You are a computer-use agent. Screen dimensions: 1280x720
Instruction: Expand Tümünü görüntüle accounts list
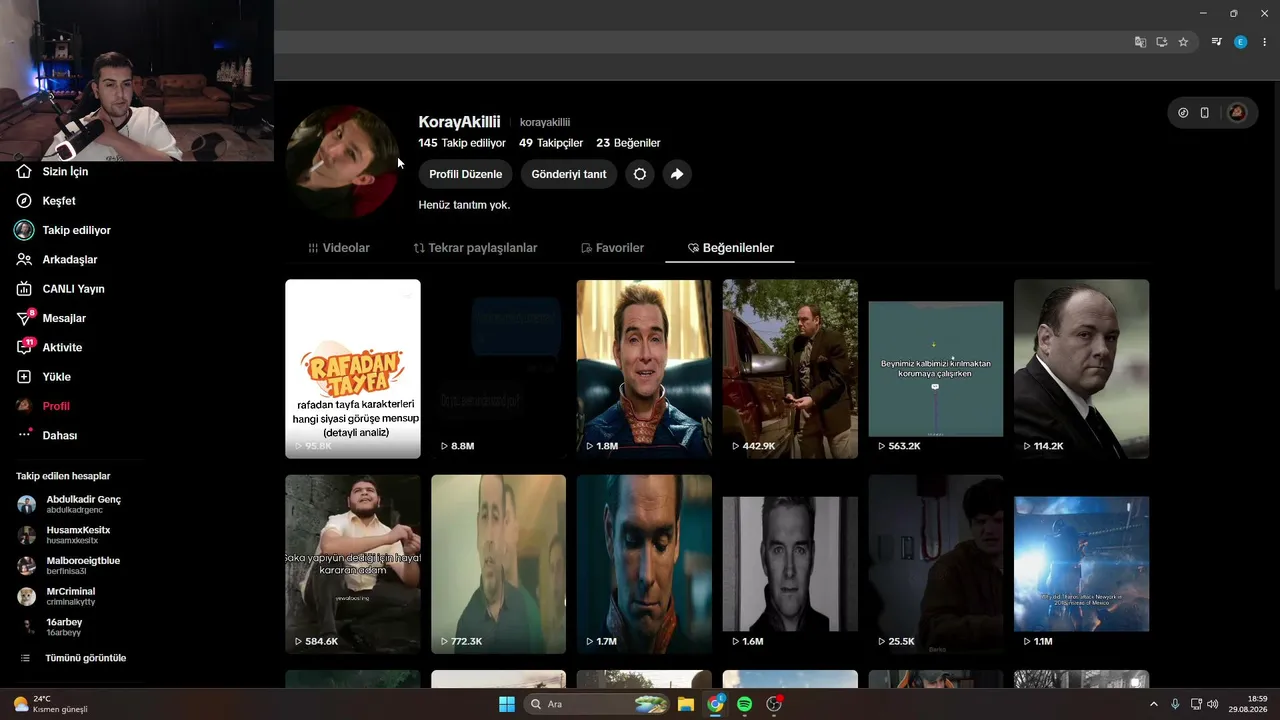coord(73,658)
